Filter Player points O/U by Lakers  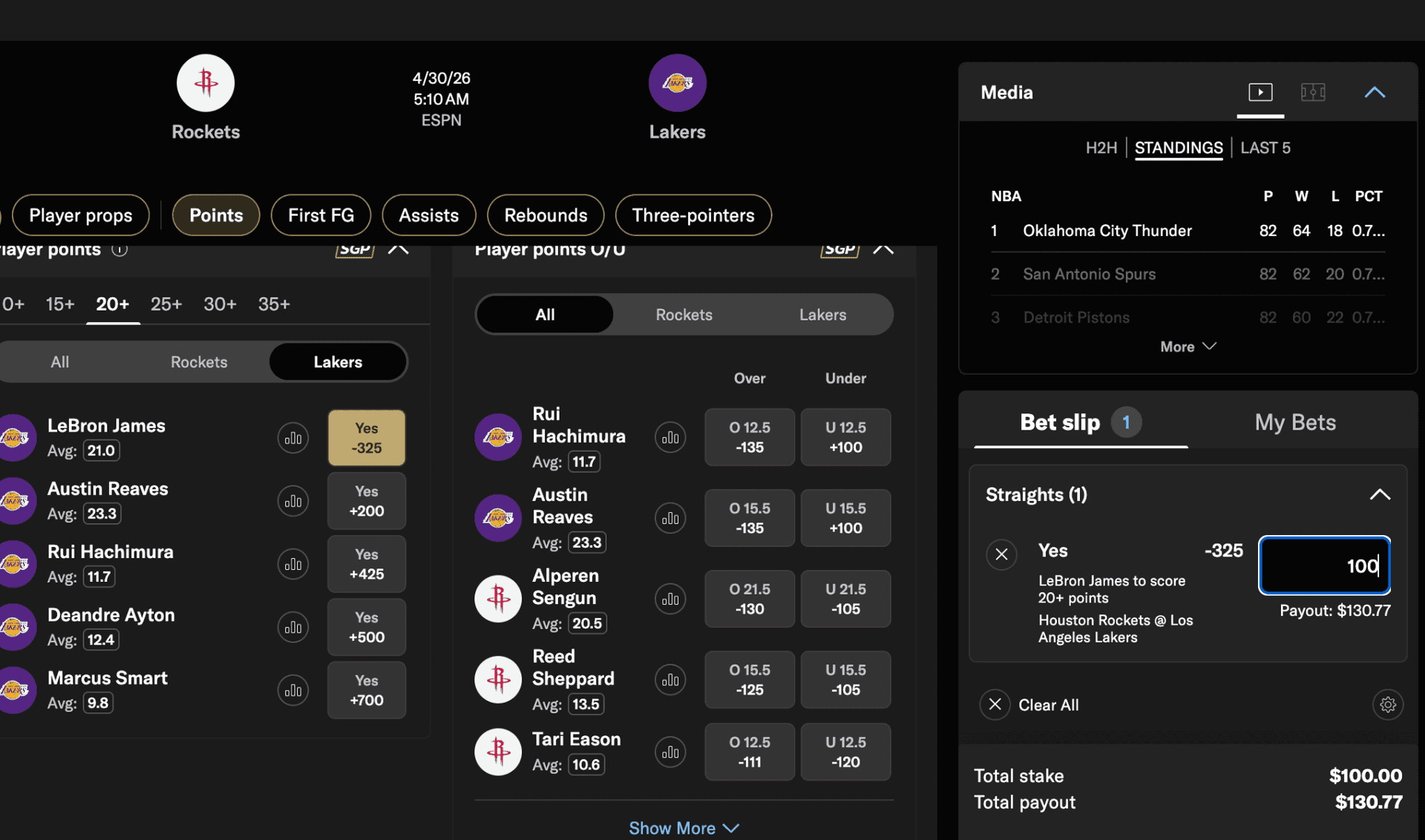[x=822, y=315]
